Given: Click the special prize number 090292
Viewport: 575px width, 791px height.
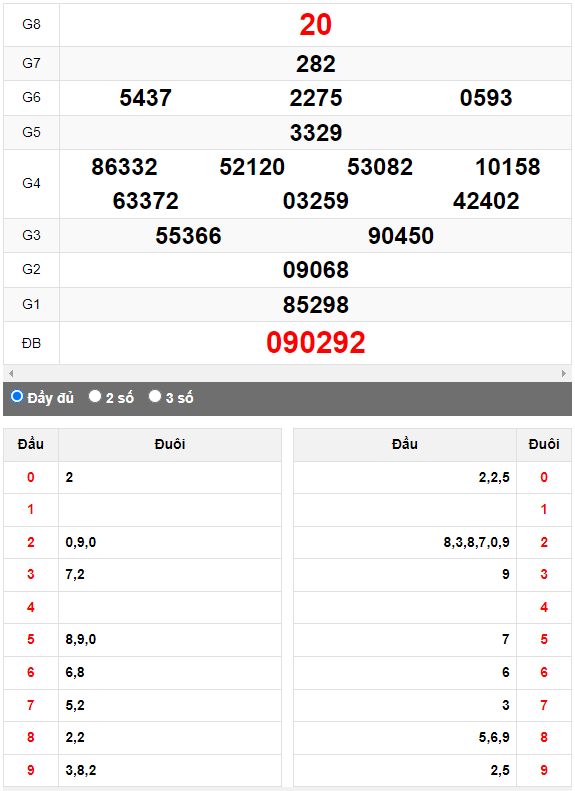Looking at the screenshot, I should click(316, 343).
